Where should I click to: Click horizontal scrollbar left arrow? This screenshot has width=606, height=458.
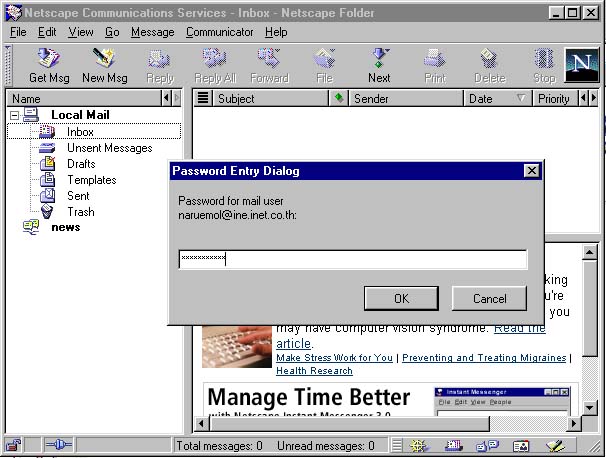coord(201,424)
